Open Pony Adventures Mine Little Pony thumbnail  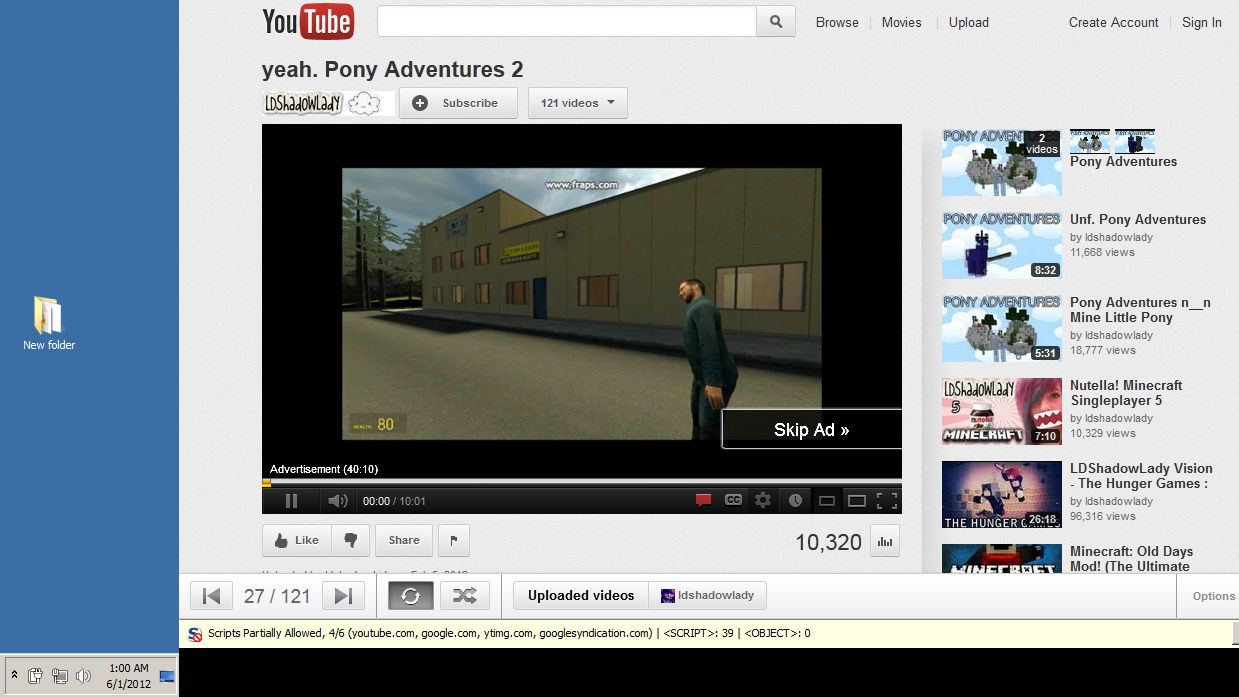[1001, 328]
